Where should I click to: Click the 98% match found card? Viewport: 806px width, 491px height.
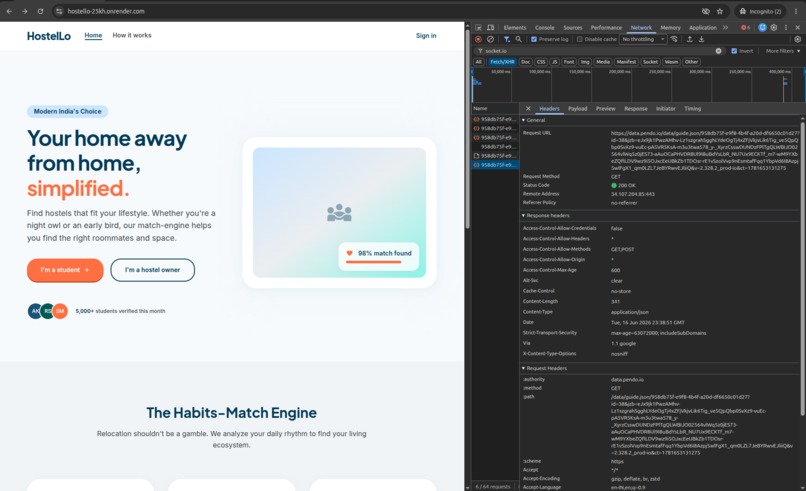tap(379, 256)
